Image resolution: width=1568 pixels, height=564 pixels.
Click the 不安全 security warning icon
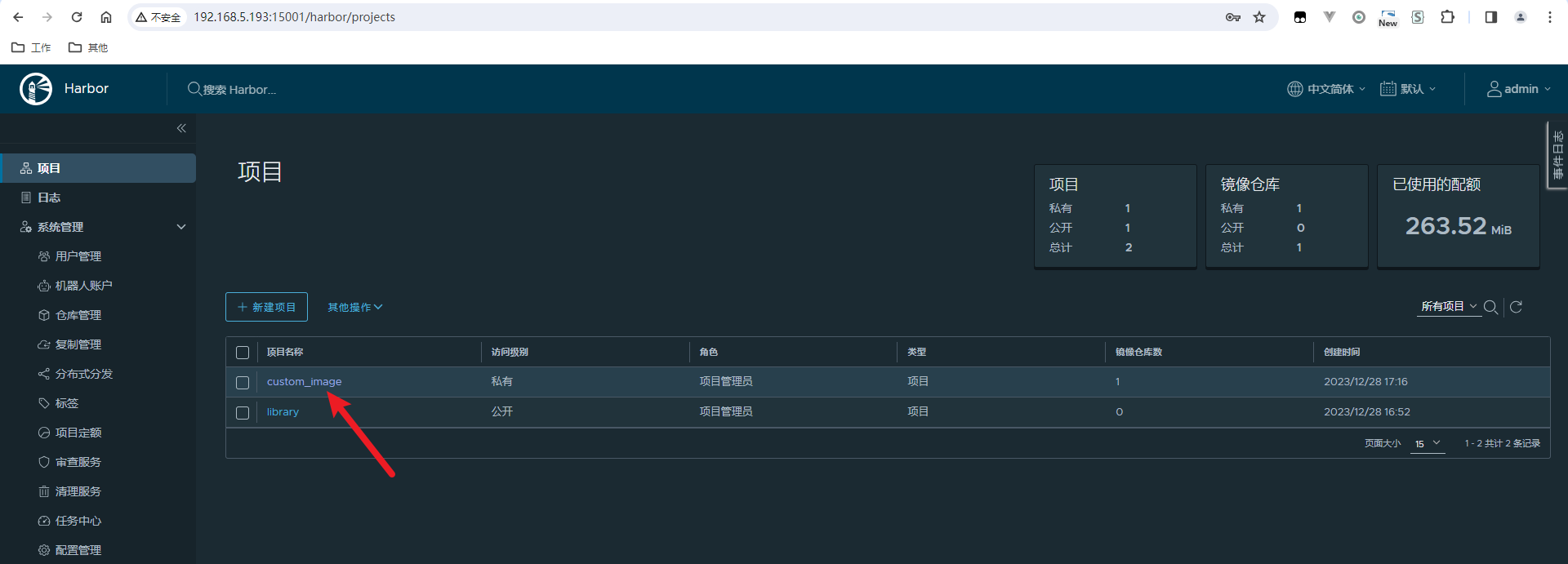141,17
